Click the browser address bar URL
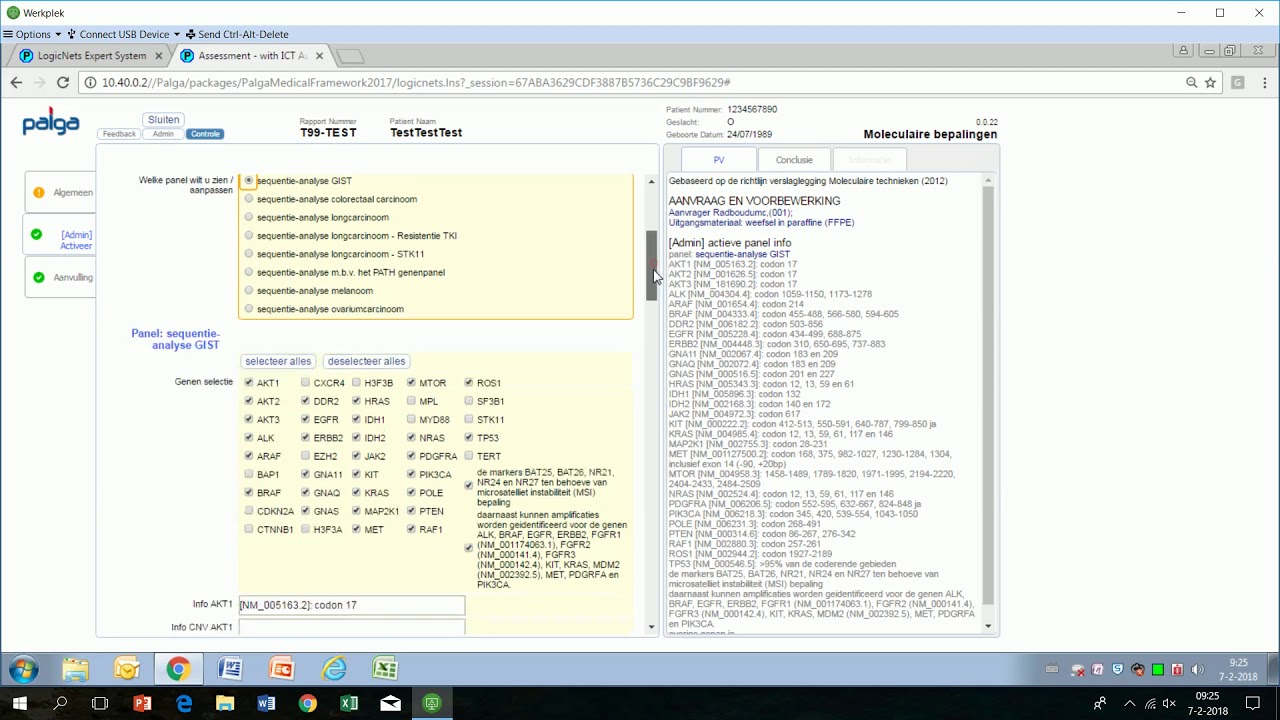The image size is (1280, 720). [416, 83]
